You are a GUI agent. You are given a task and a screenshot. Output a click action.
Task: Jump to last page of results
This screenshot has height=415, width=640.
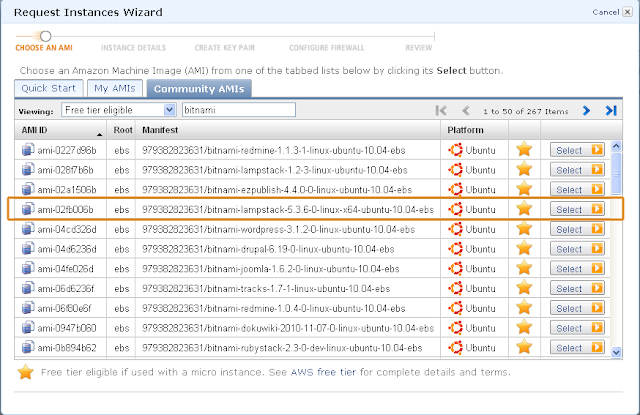(x=611, y=111)
